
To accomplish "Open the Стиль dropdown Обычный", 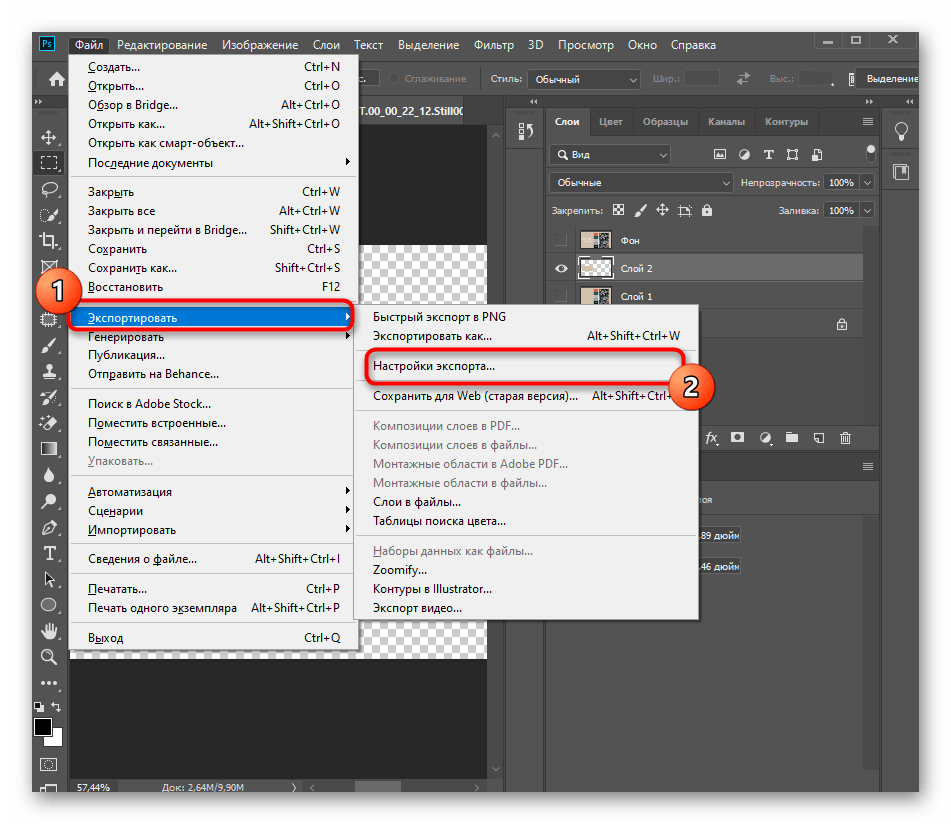I will [583, 79].
